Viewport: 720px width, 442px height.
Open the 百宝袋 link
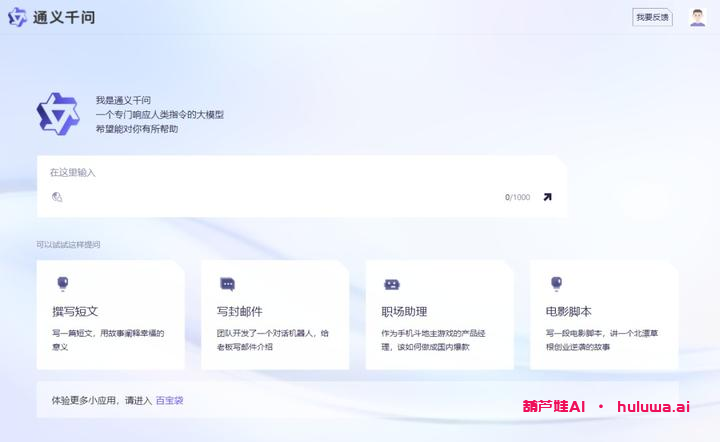point(169,401)
